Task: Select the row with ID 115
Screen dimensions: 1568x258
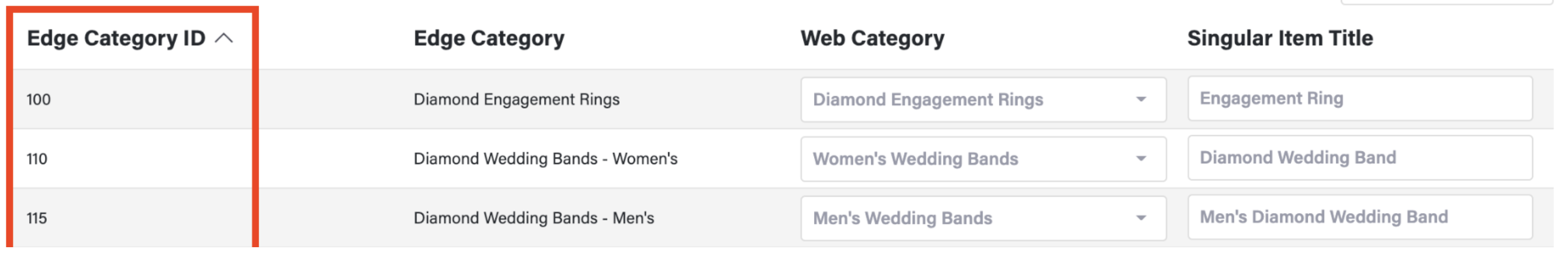Action: [37, 218]
